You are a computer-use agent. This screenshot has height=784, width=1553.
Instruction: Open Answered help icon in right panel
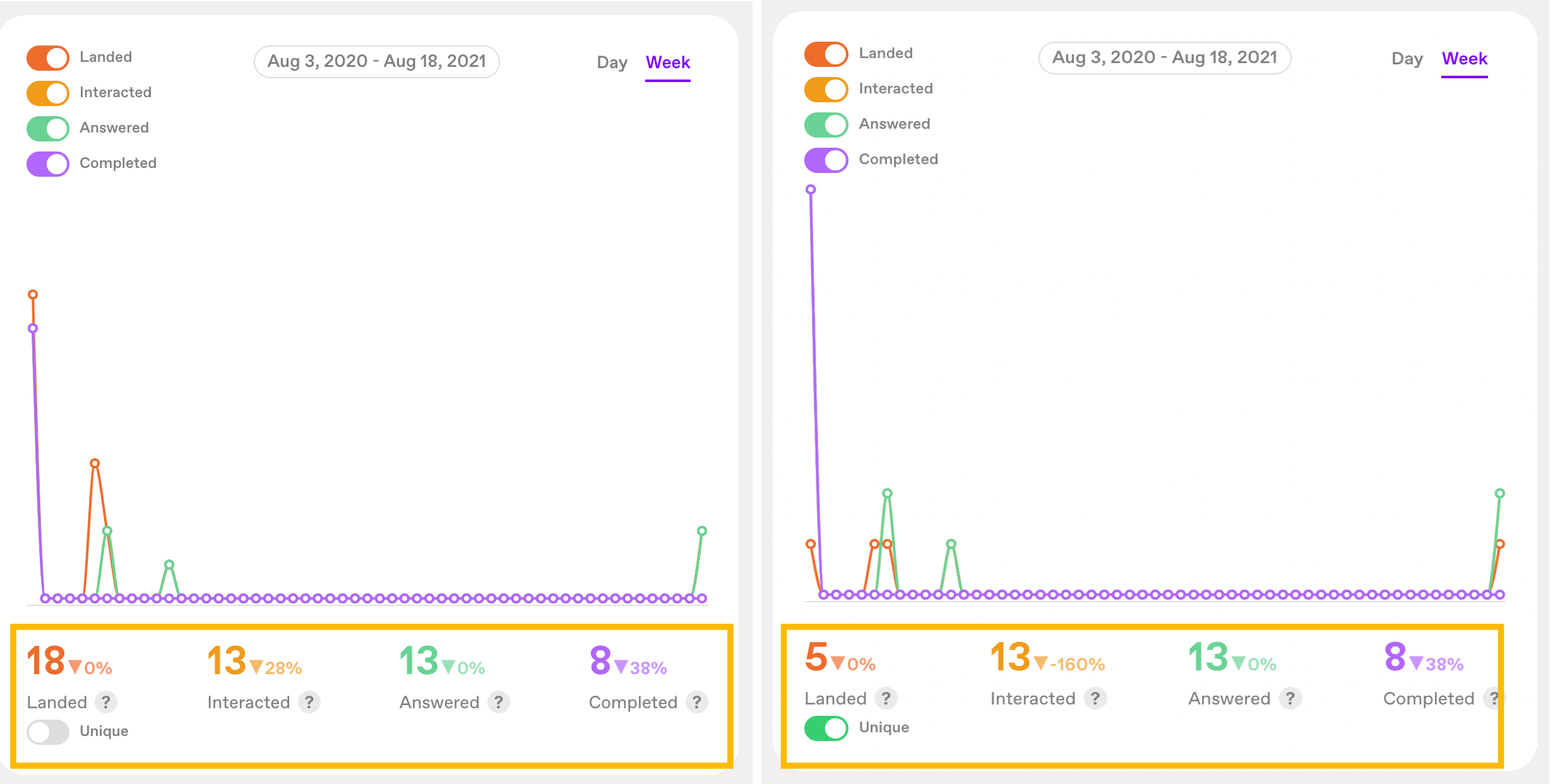[x=1290, y=698]
